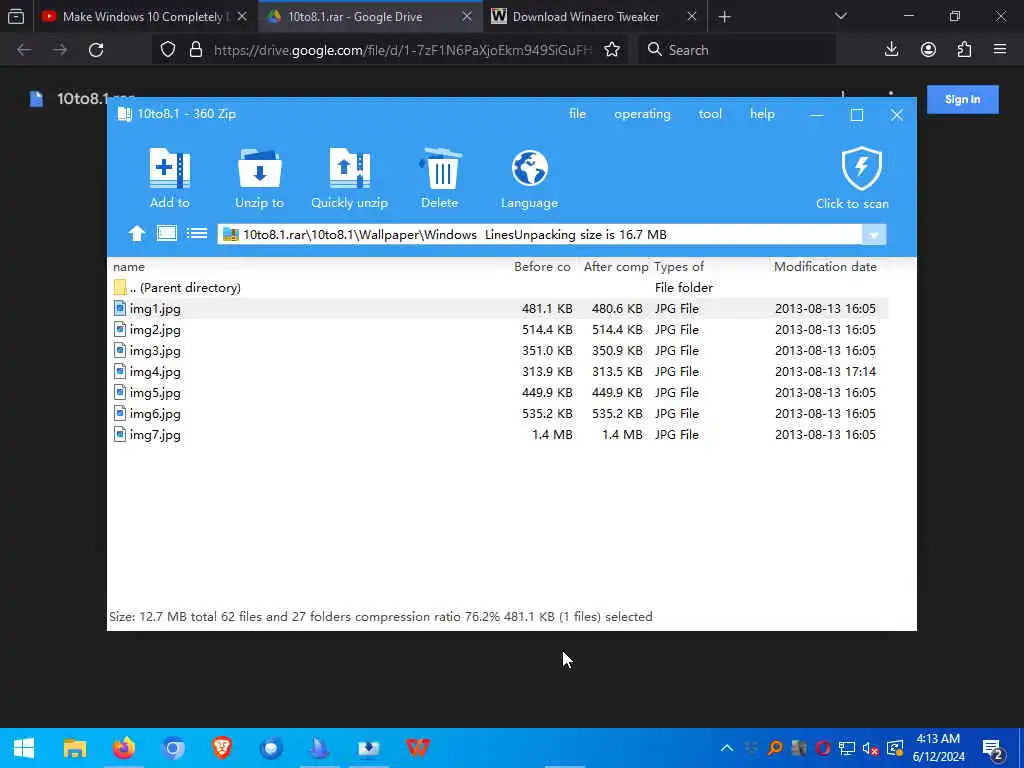Open Firefox downloads panel

click(x=891, y=50)
